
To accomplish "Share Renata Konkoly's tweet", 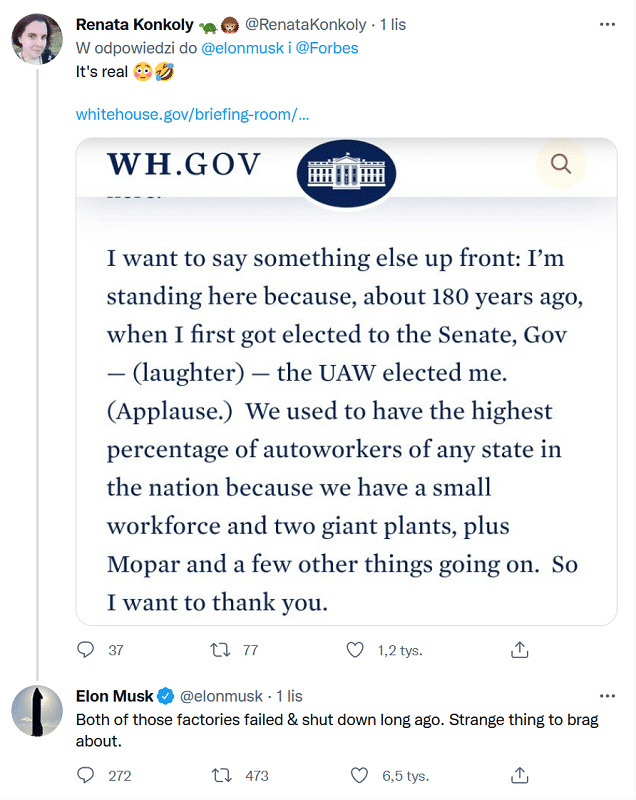I will pyautogui.click(x=519, y=649).
